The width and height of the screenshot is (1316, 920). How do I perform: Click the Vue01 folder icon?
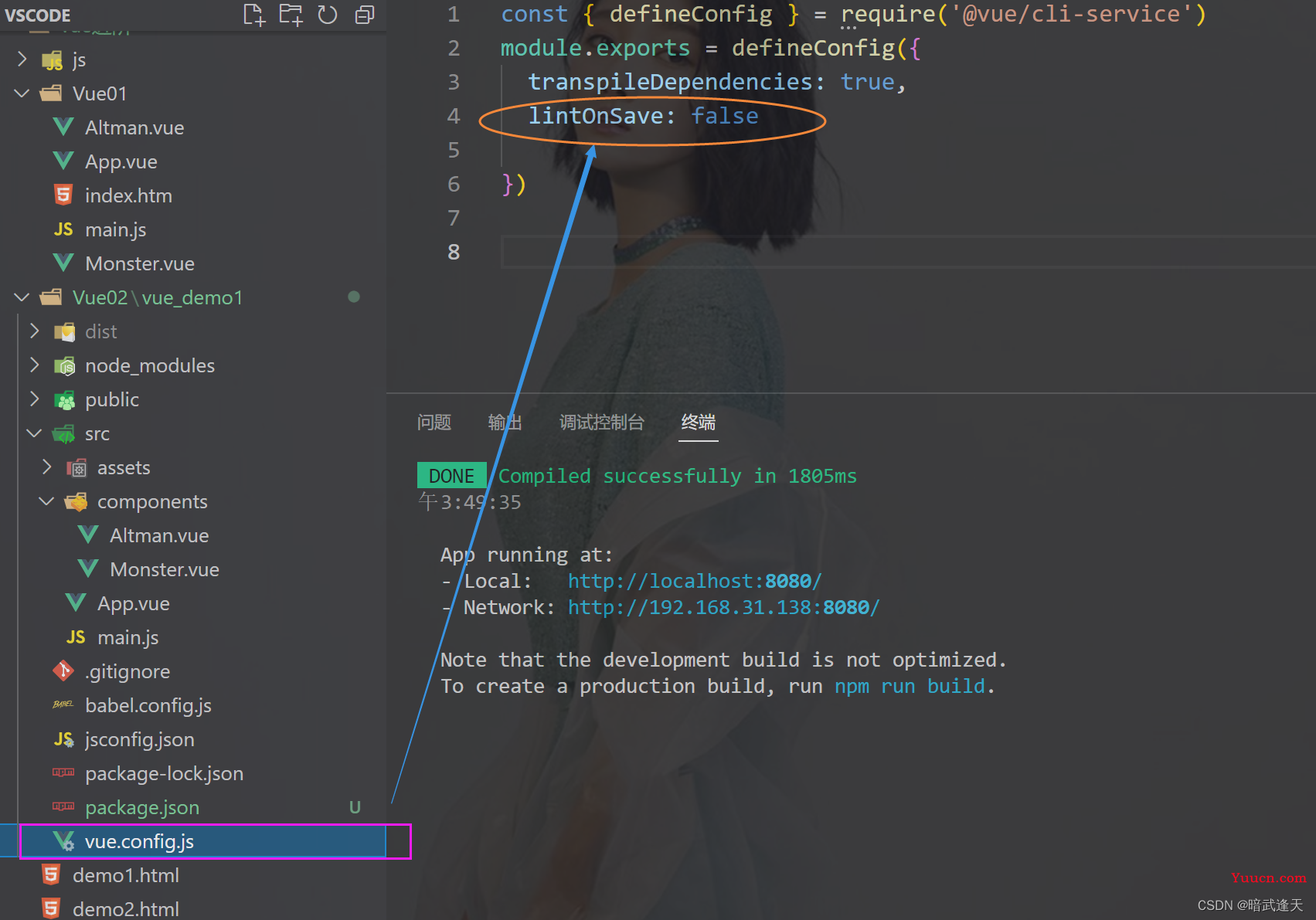(x=51, y=93)
